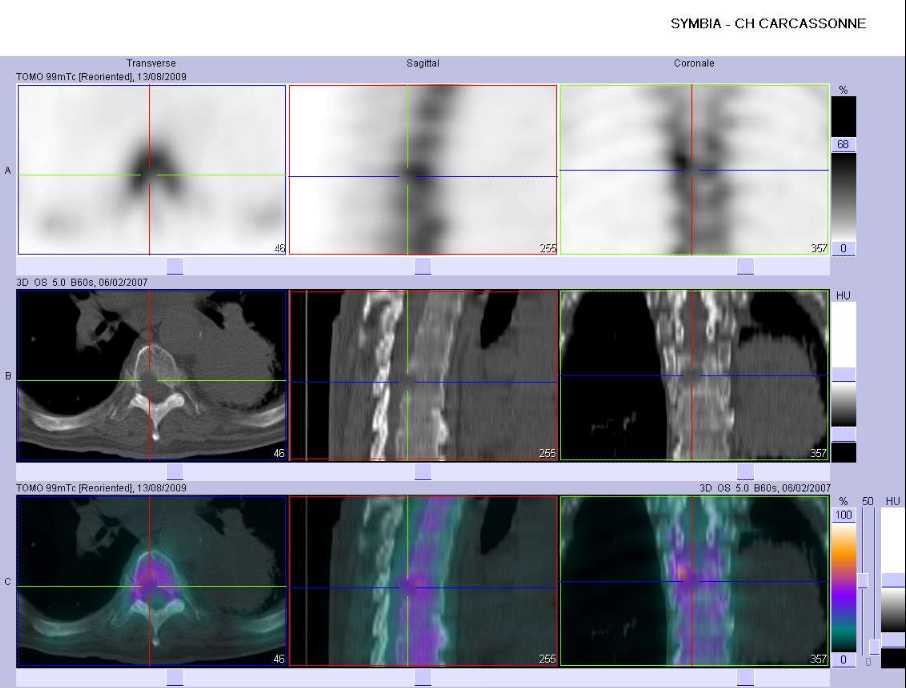Screen dimensions: 906x688
Task: Click the blend slider thumb labeled 50
Action: coord(863,581)
